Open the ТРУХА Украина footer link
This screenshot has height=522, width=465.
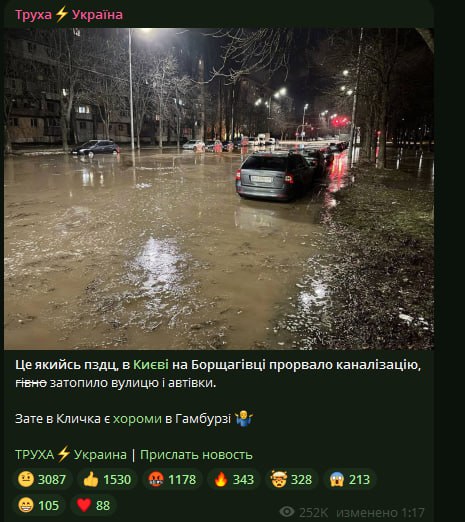71,455
